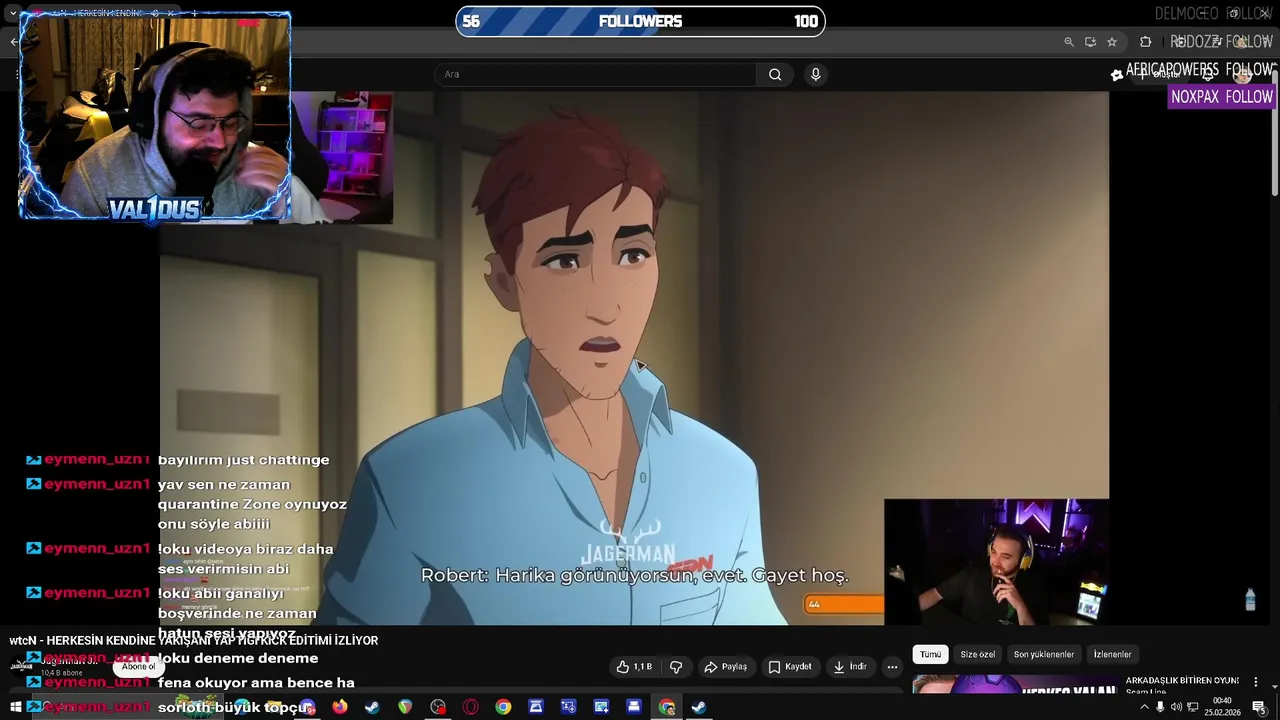
Task: Click the video player frame
Action: point(634,358)
